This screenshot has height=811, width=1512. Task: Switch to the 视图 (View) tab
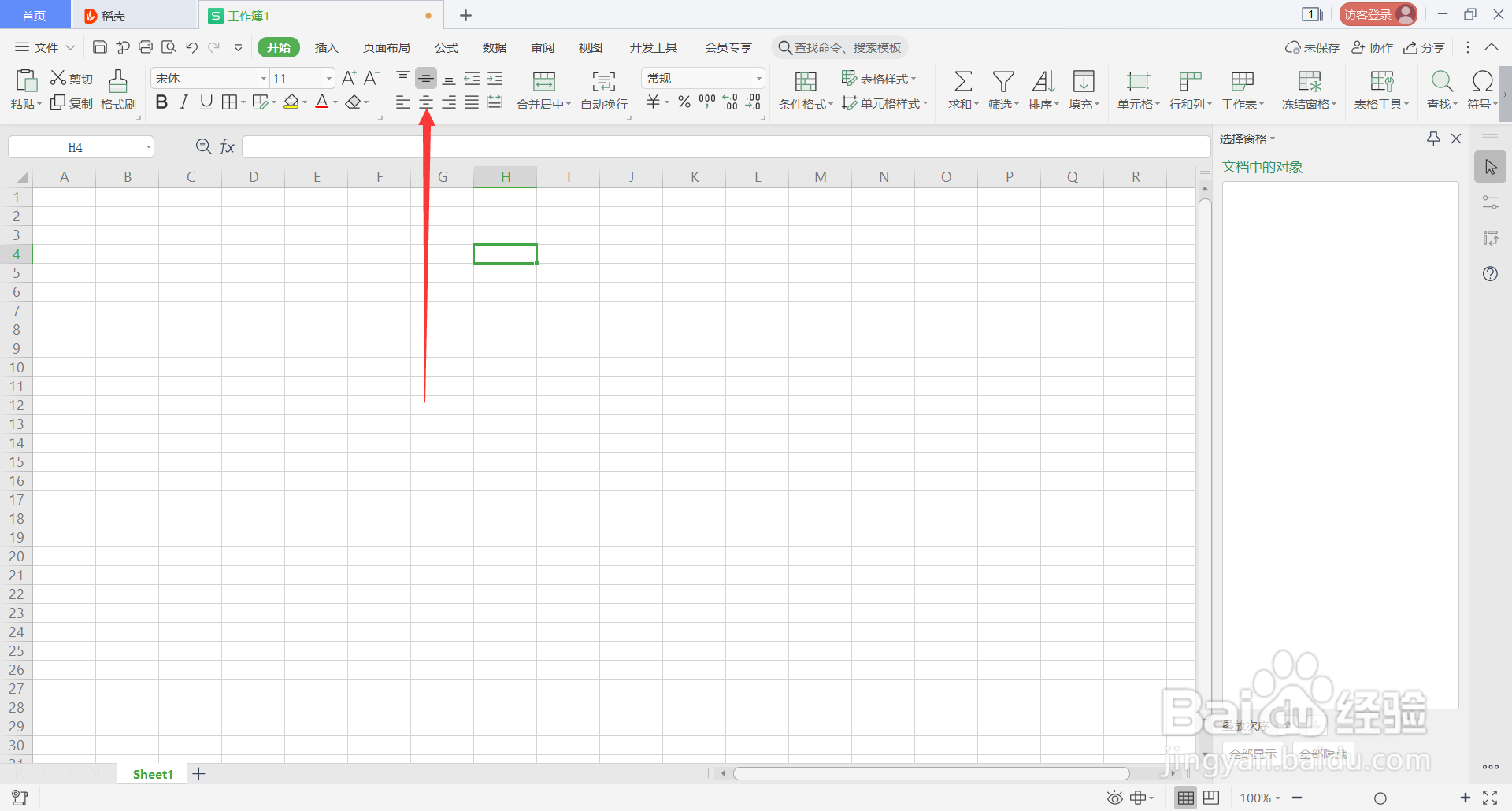click(x=591, y=47)
